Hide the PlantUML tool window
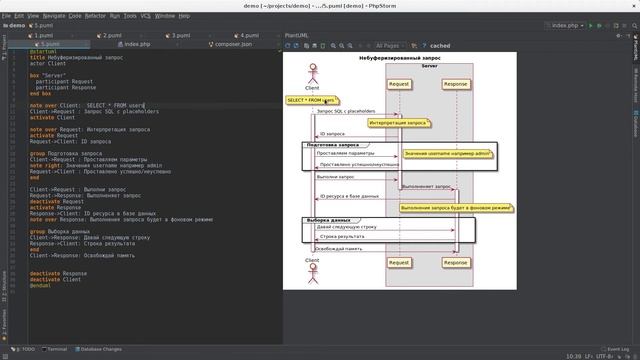640x360 pixels. click(628, 36)
